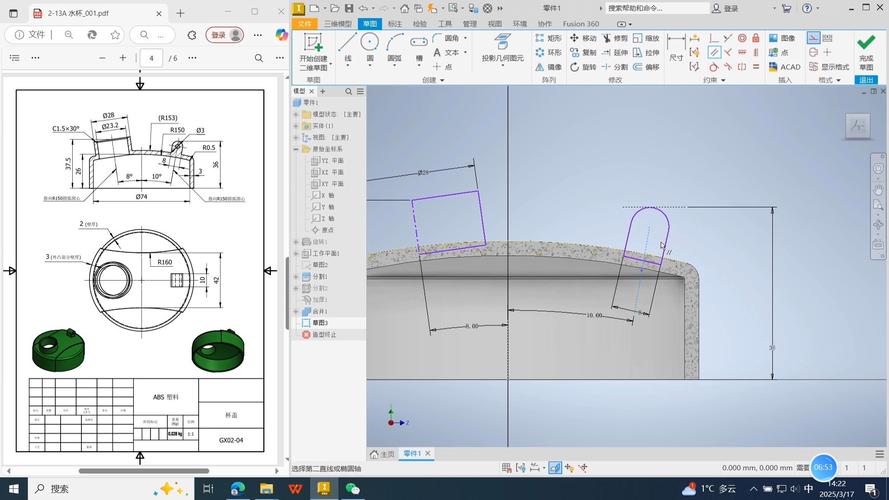
Task: Toggle the construction line format button
Action: point(814,38)
